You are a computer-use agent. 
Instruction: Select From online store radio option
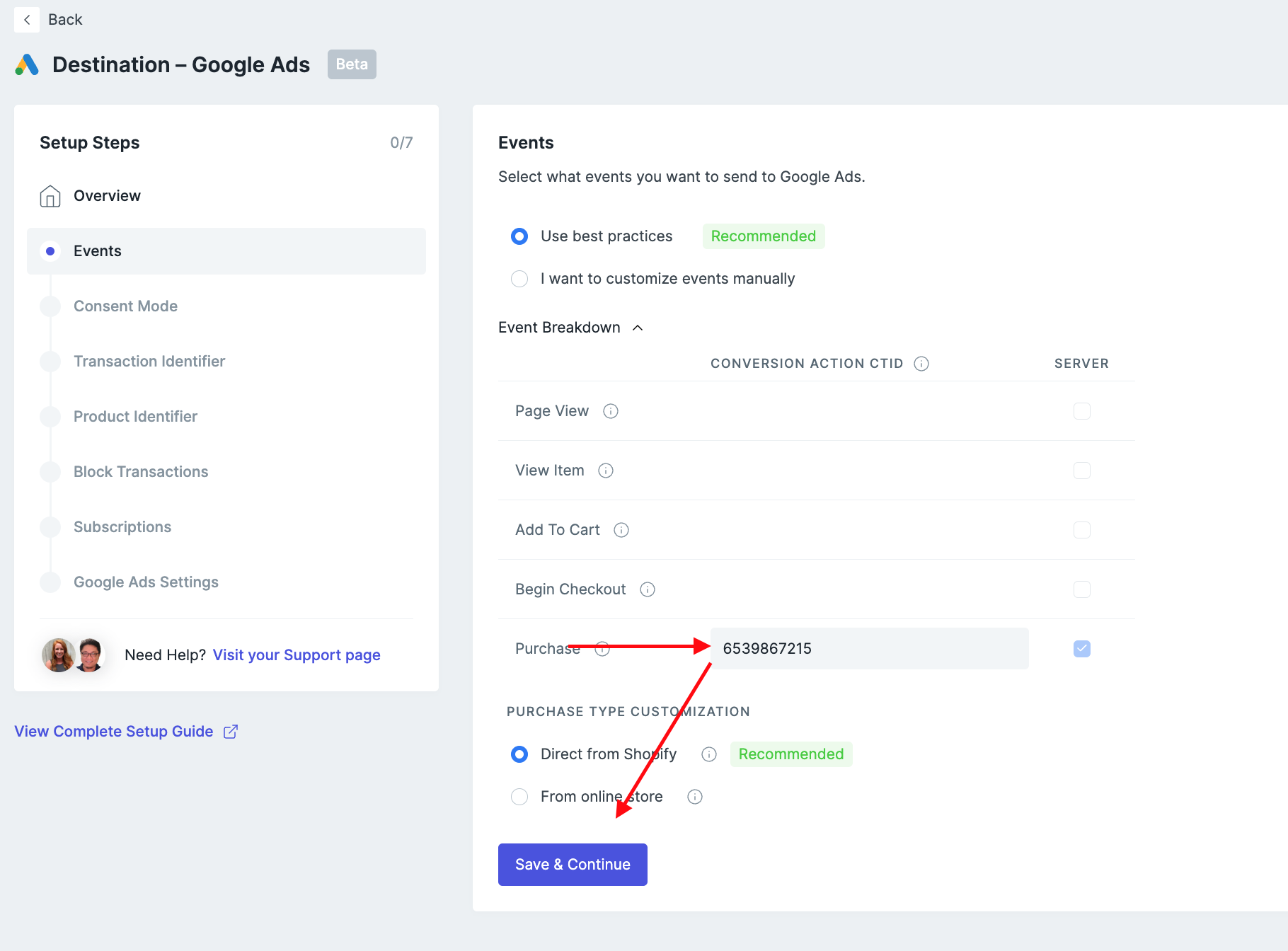[519, 797]
